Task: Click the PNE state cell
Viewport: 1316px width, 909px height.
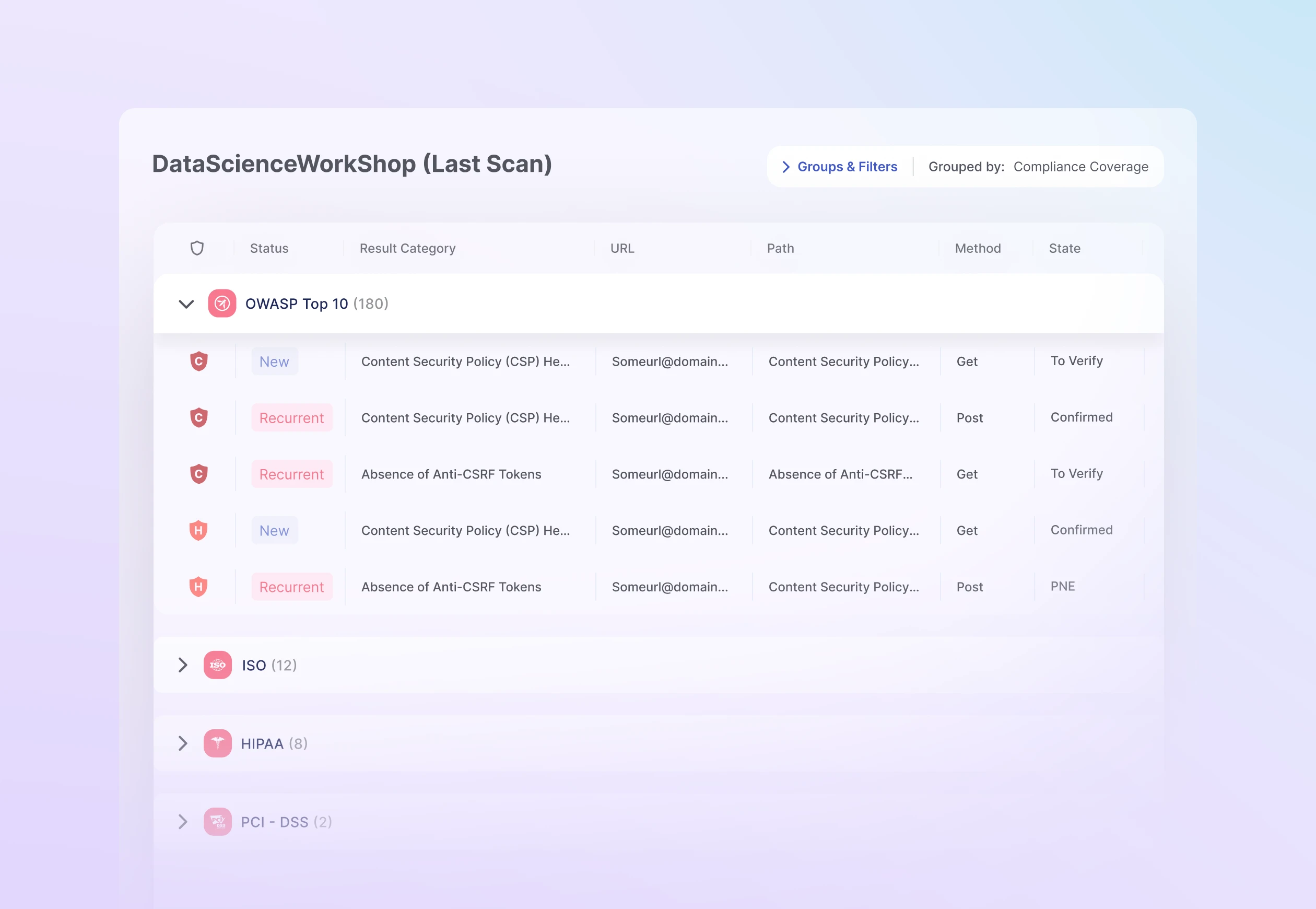Action: [1063, 586]
